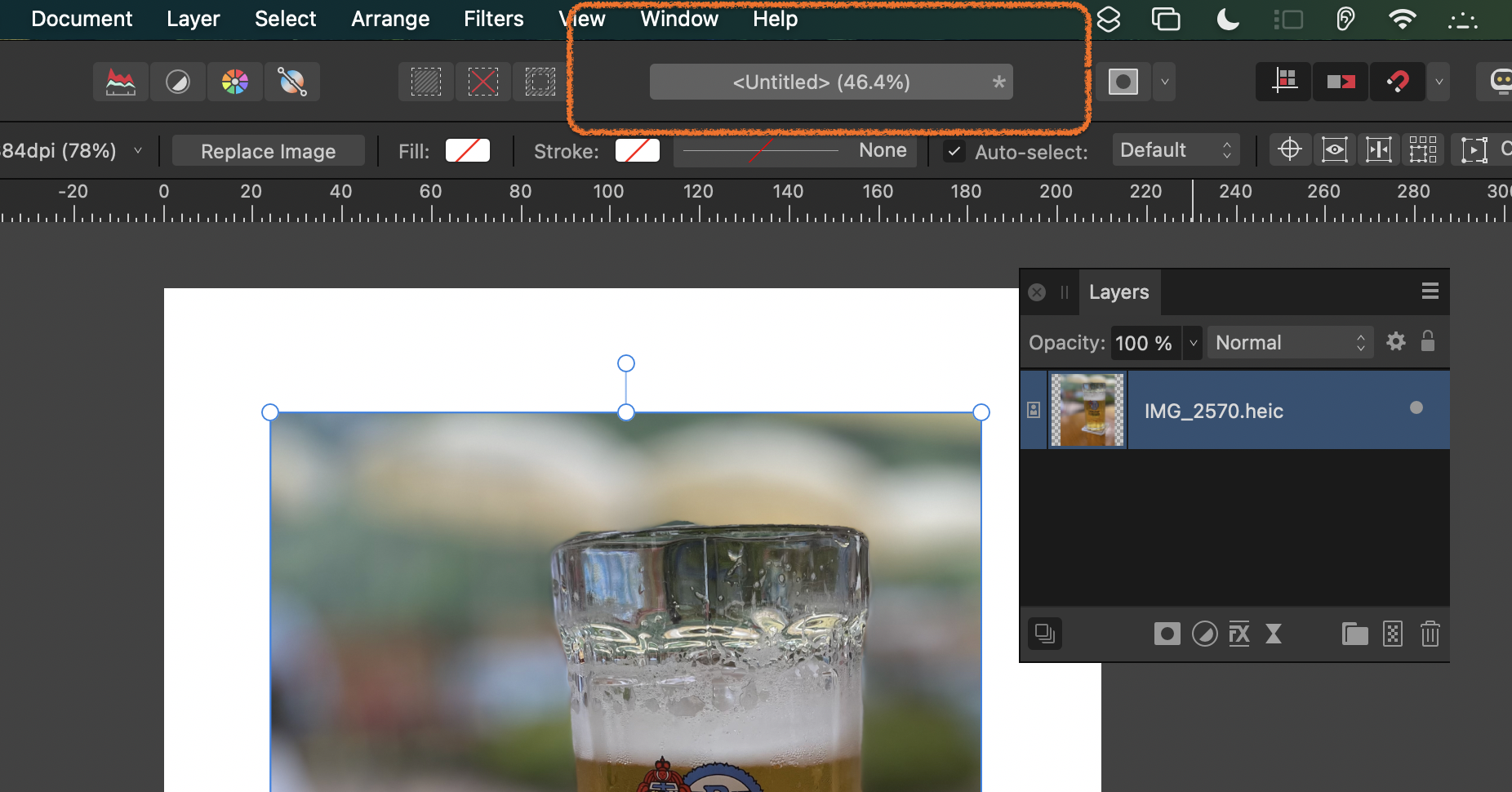
Task: Uncheck the Auto-select checkbox
Action: [x=954, y=151]
